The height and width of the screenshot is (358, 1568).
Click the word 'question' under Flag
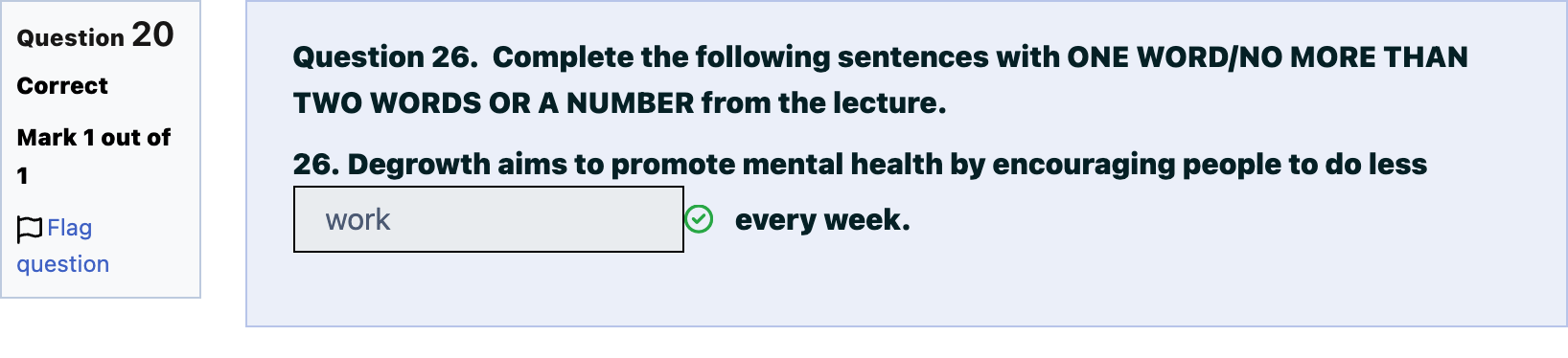tap(63, 264)
